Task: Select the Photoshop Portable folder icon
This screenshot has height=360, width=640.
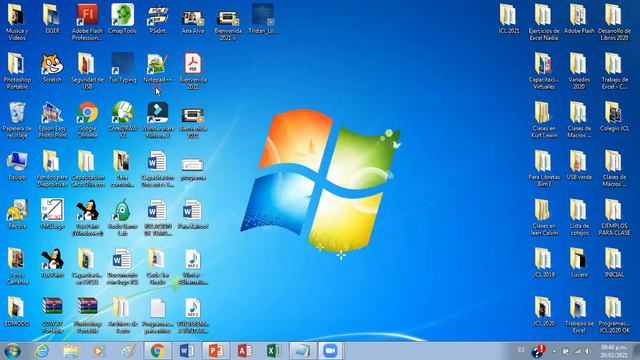Action: pyautogui.click(x=17, y=71)
